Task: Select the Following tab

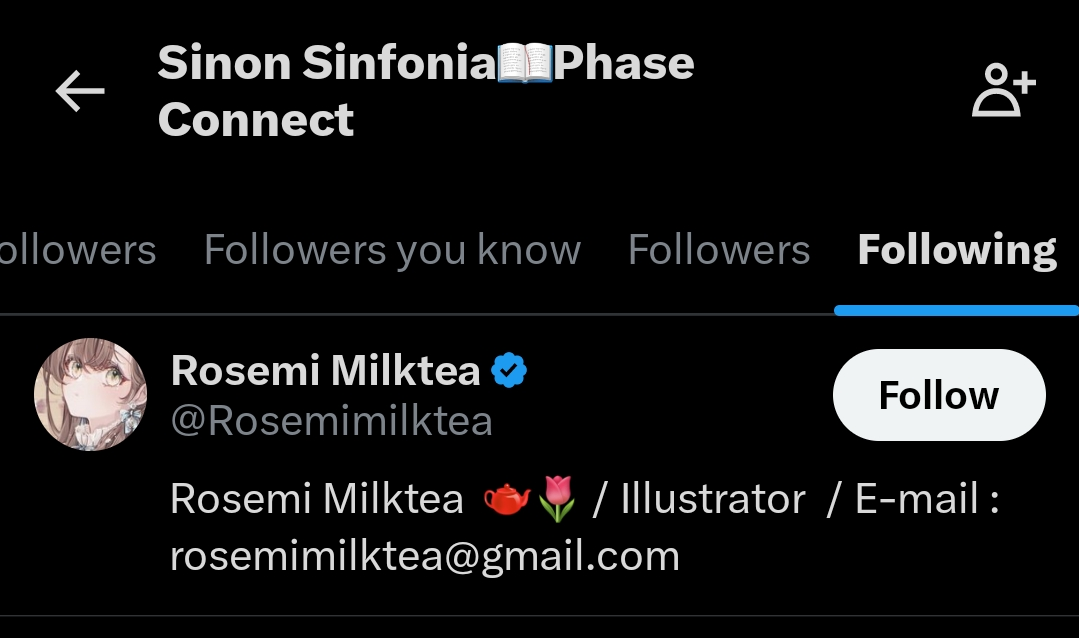Action: (x=957, y=250)
